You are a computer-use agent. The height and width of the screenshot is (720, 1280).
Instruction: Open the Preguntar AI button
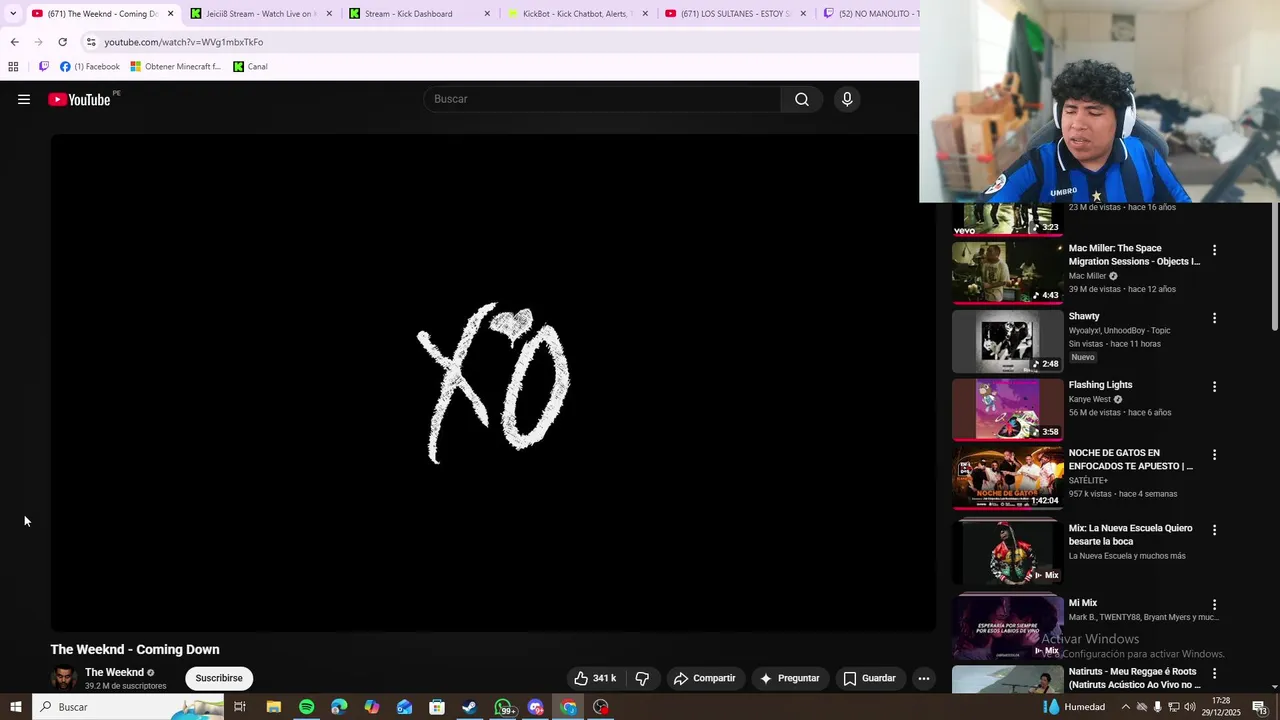(x=790, y=678)
